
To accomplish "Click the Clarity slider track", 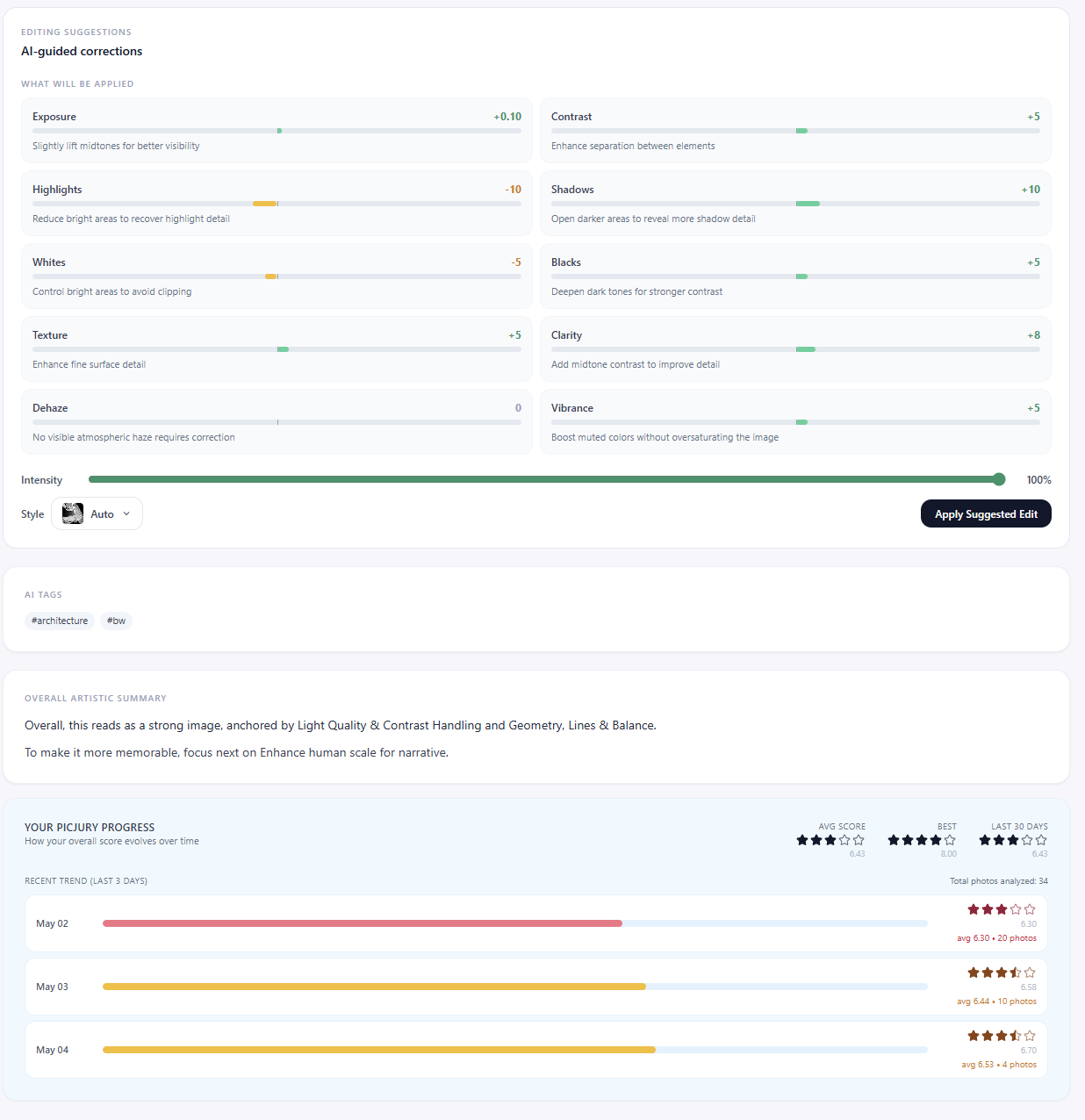I will 795,349.
